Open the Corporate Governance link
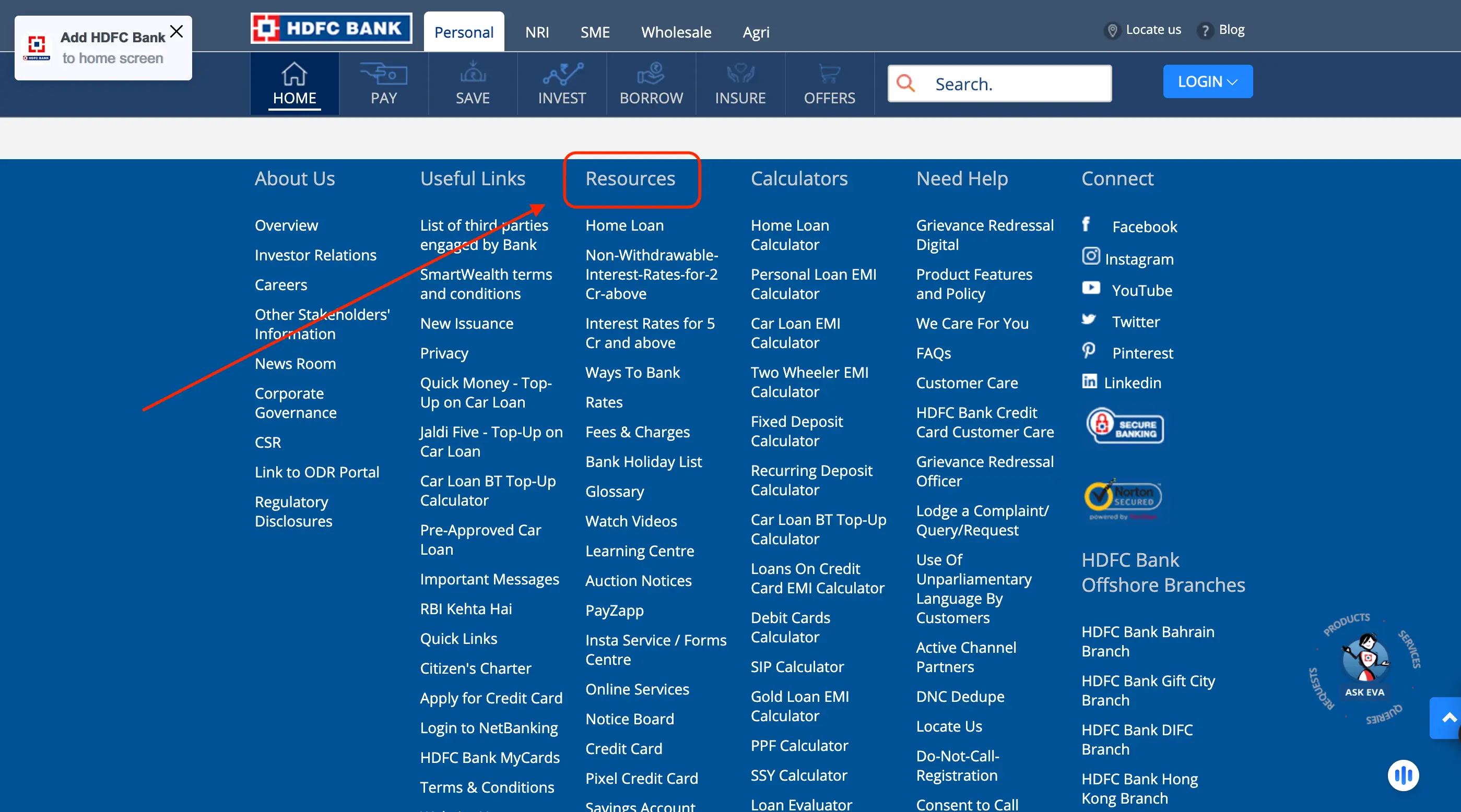1461x812 pixels. (296, 403)
